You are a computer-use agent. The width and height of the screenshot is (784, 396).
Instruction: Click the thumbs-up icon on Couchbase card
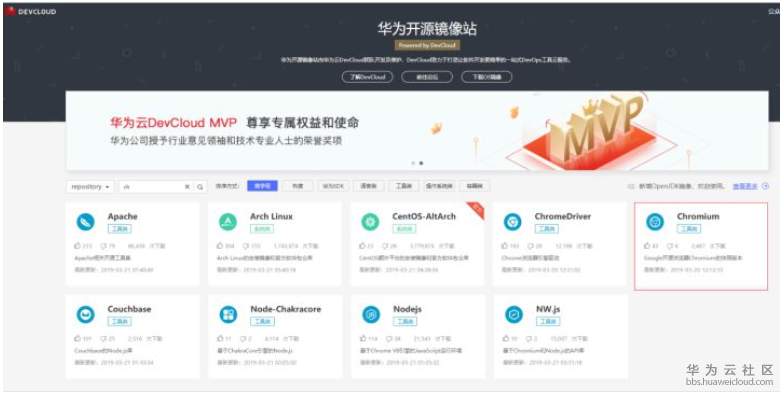77,338
